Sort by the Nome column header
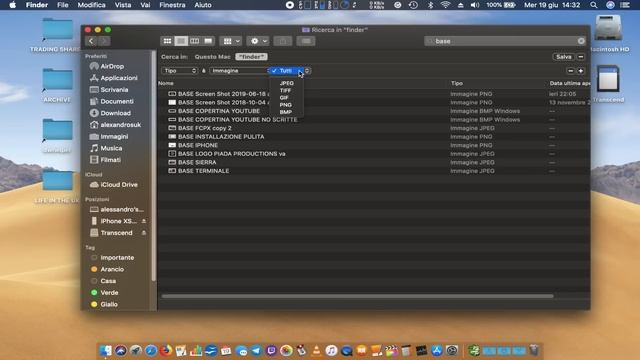The height and width of the screenshot is (360, 640). [x=166, y=83]
